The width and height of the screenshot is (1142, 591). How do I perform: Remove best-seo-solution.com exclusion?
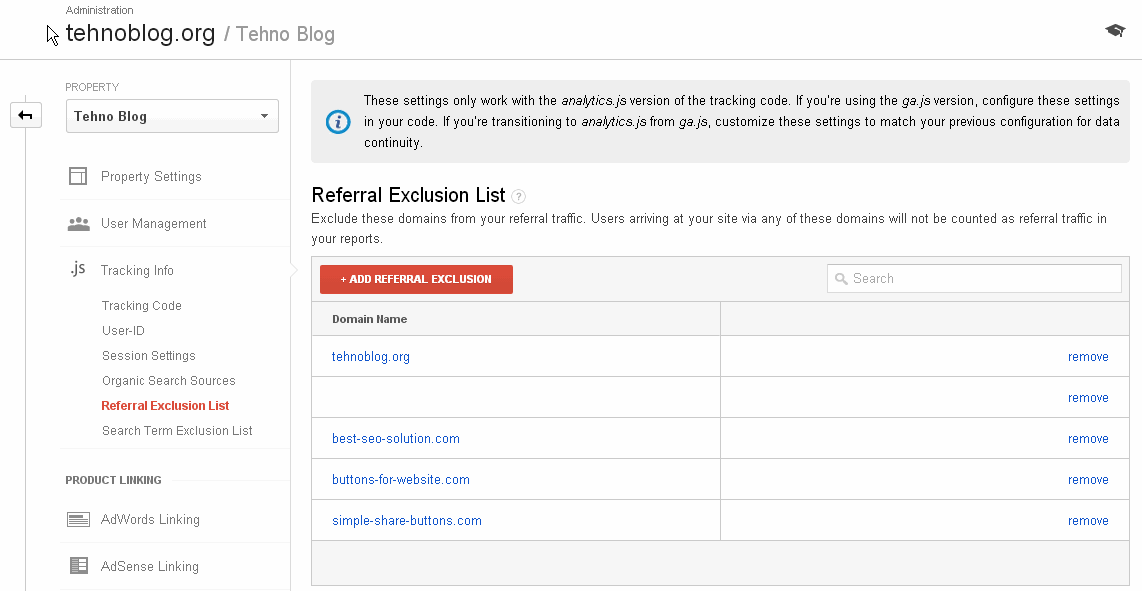point(1087,439)
